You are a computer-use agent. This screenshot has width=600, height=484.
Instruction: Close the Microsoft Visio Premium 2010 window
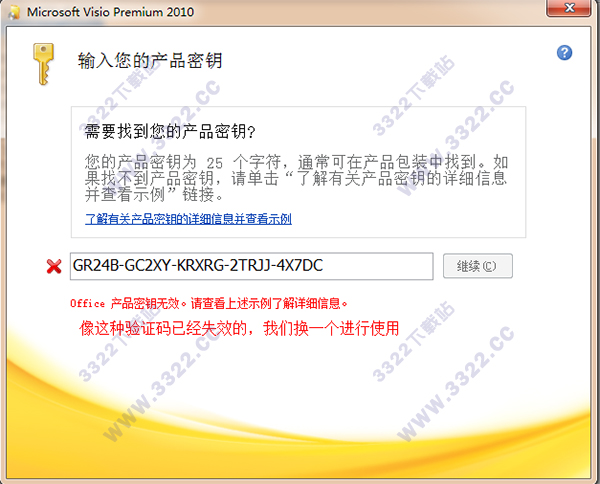tap(569, 8)
